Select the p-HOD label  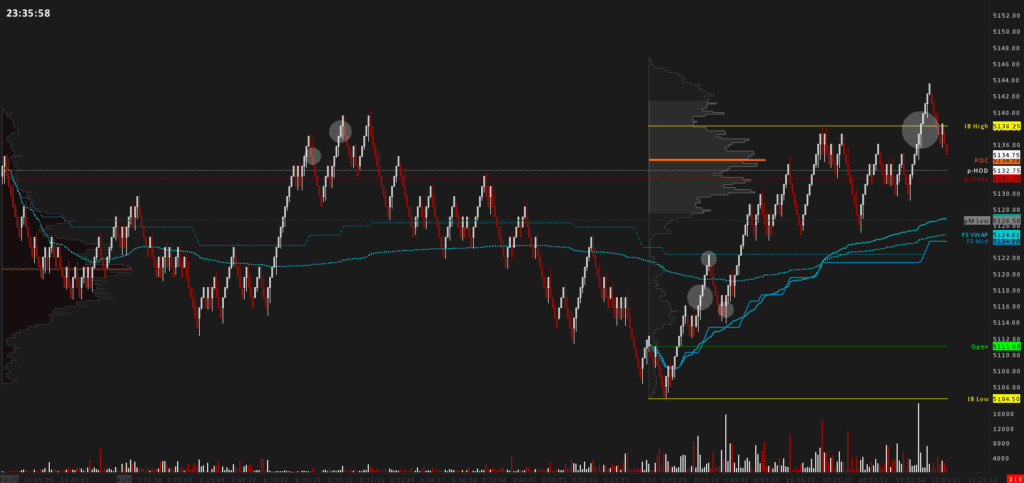click(x=979, y=170)
